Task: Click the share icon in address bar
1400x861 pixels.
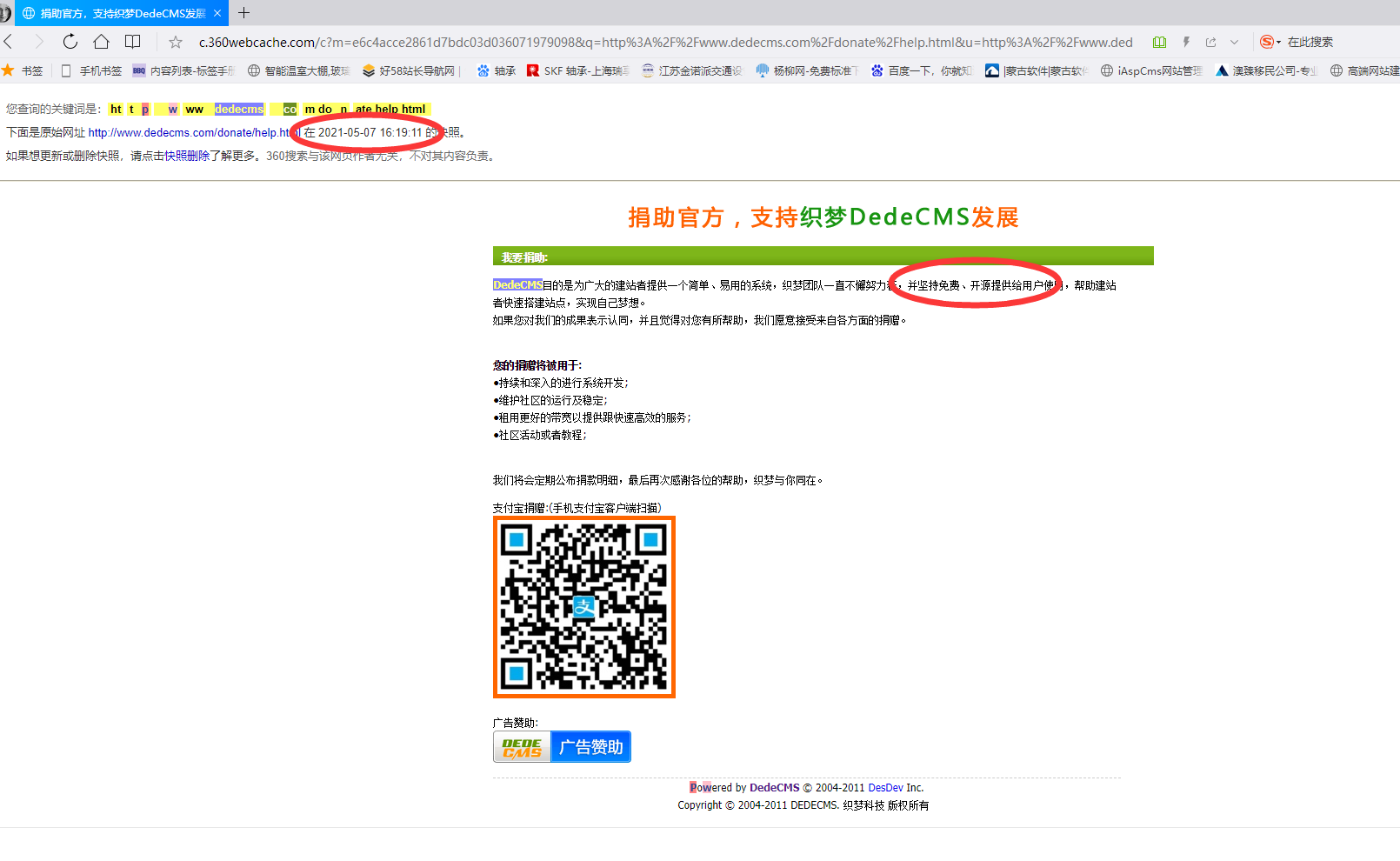Action: tap(1210, 42)
